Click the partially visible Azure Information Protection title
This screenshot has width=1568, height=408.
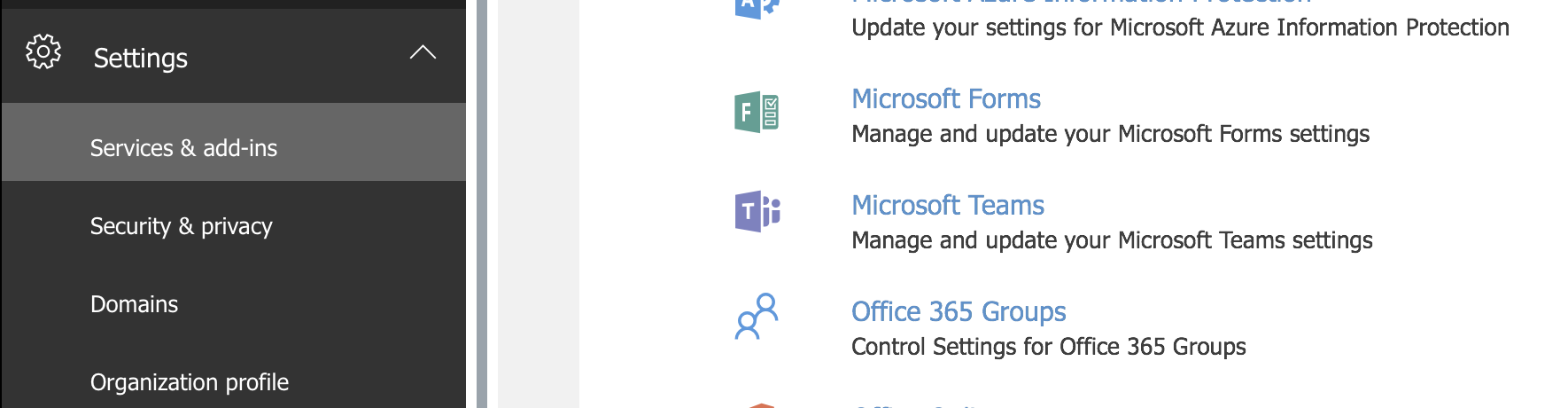(1081, 3)
